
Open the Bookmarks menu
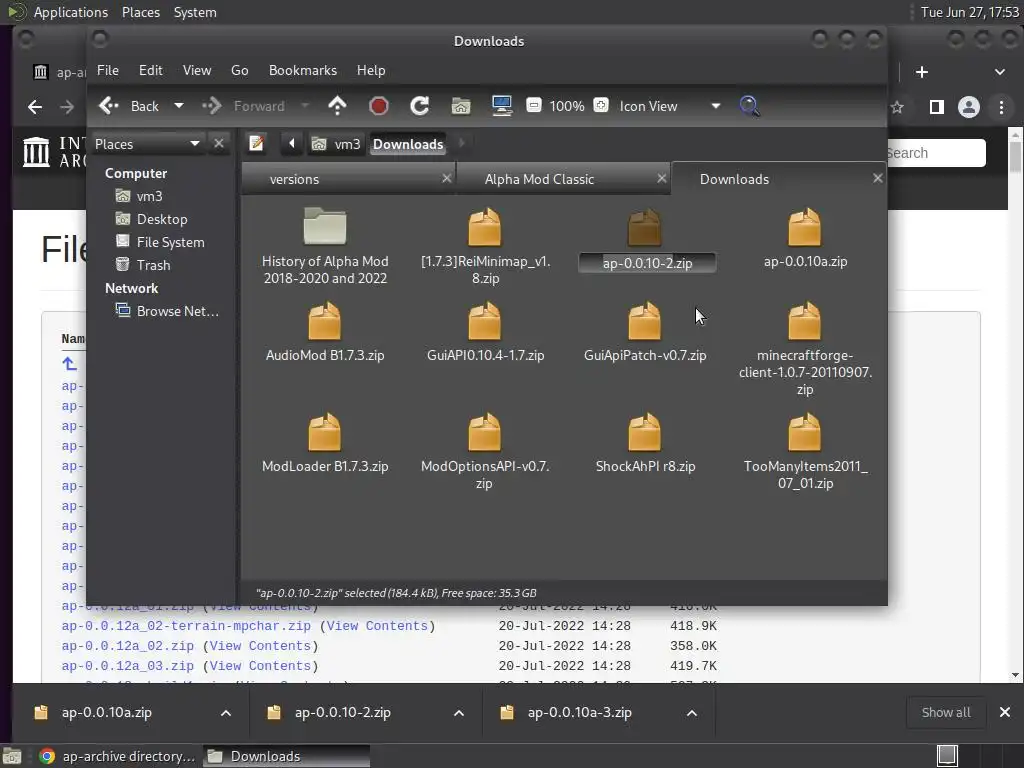(303, 70)
